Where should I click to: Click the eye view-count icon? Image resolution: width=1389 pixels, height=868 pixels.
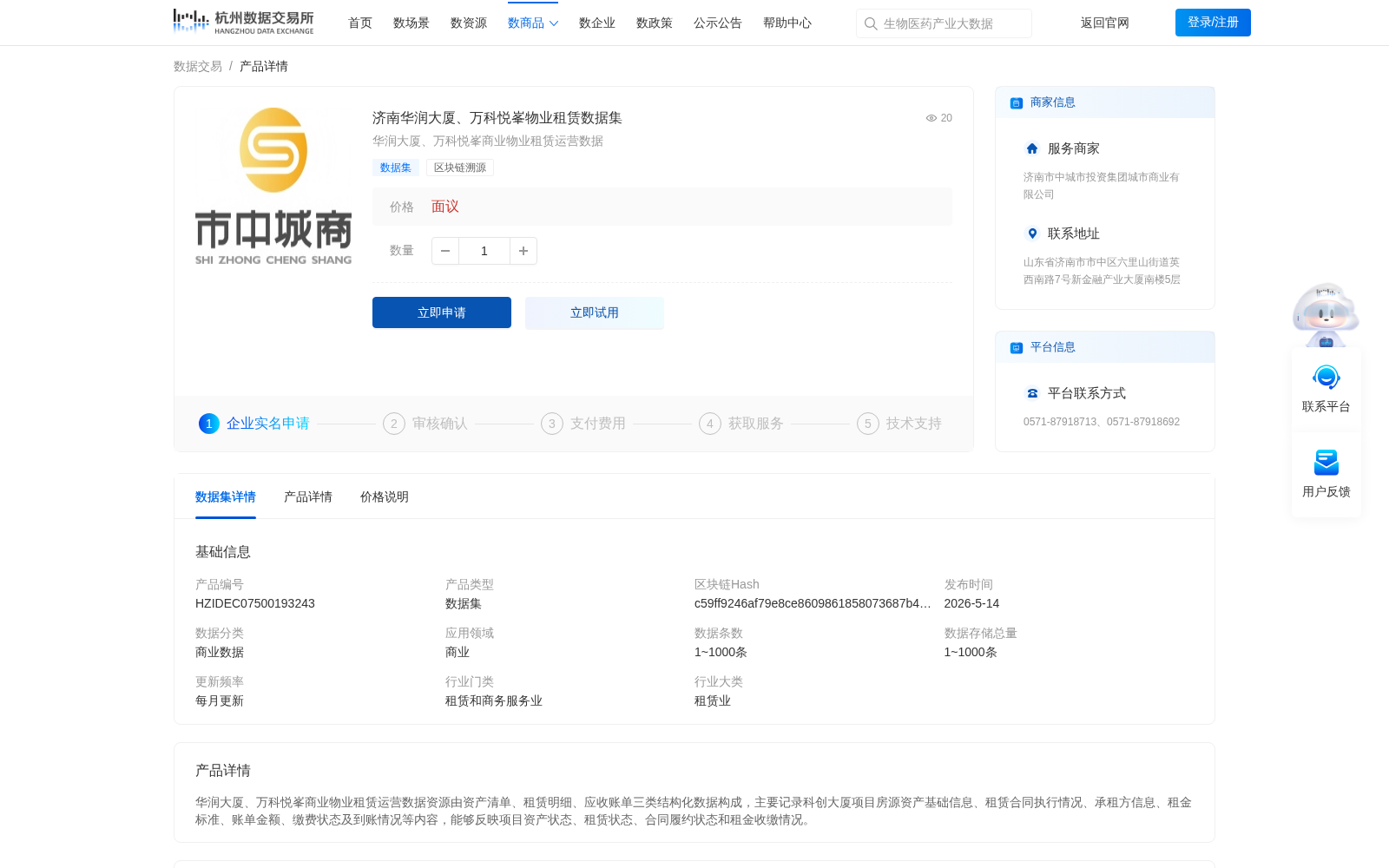pyautogui.click(x=931, y=118)
